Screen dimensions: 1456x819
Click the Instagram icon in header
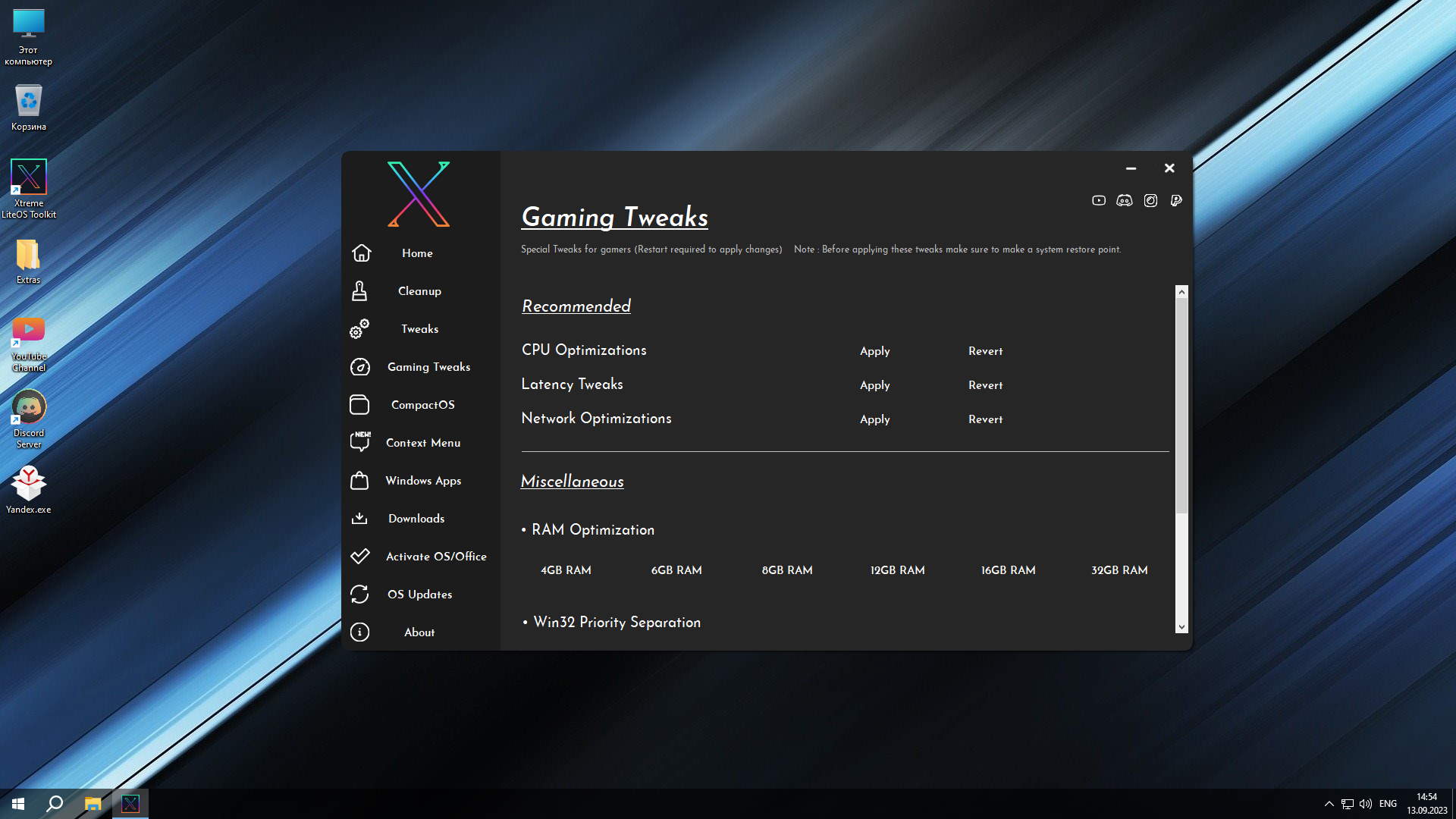[x=1150, y=200]
